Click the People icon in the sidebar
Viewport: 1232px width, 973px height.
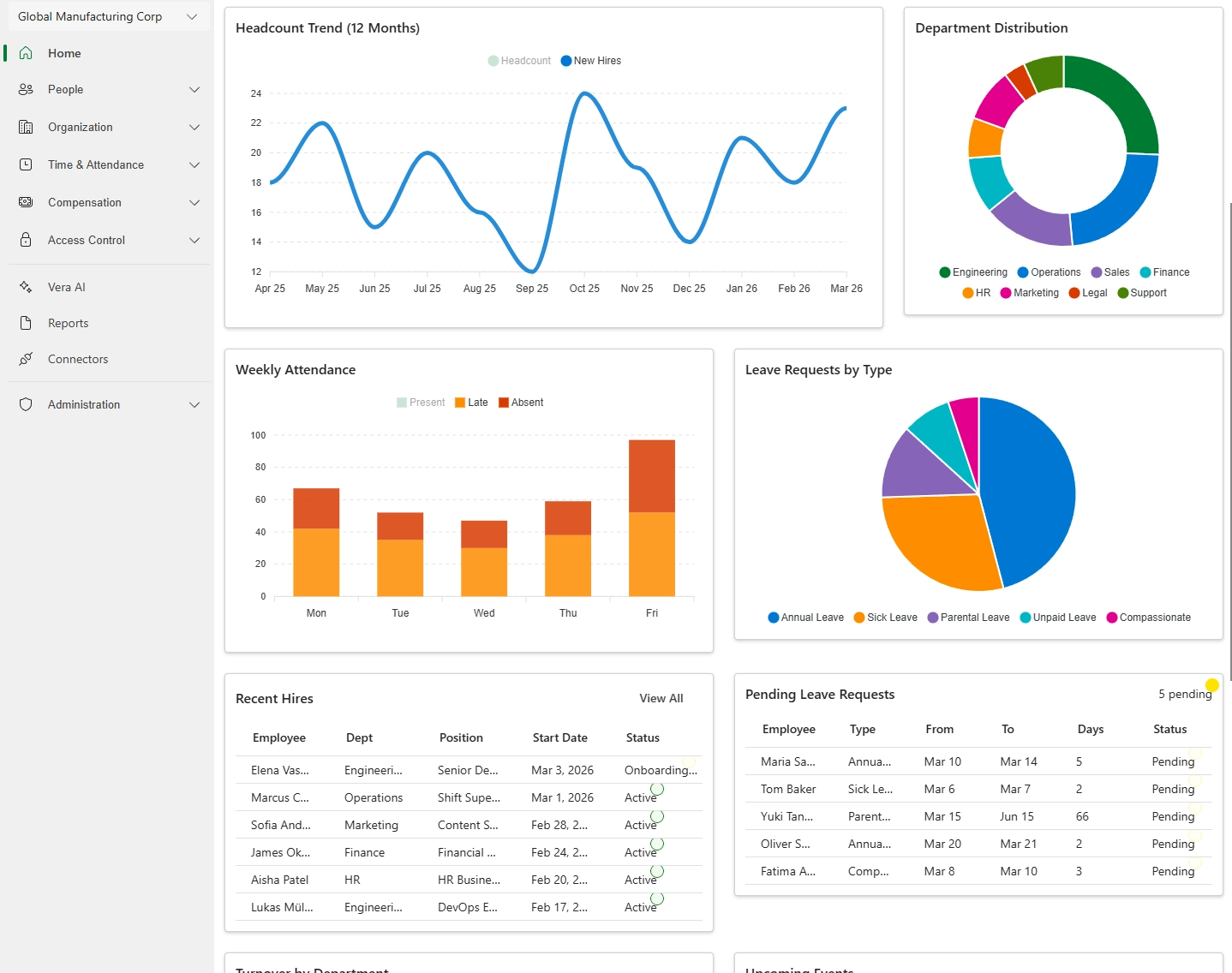click(27, 89)
